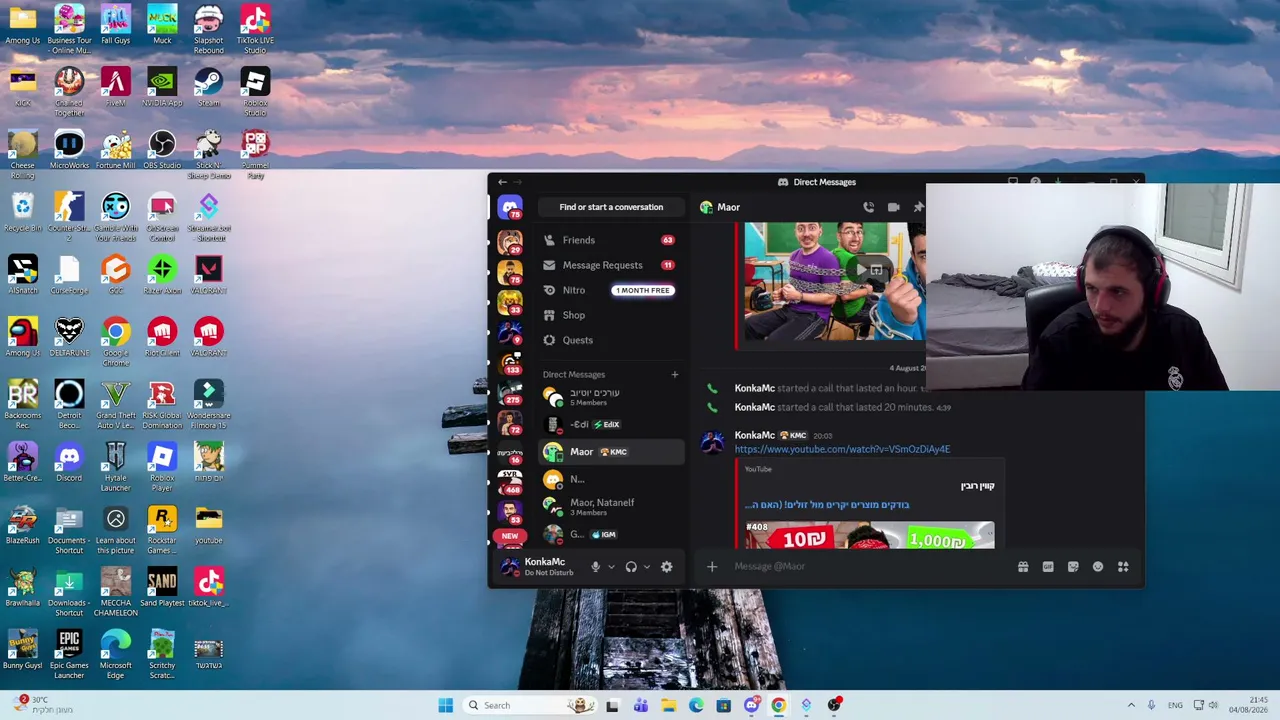Open the עורכים יוטיוב group with 5 members

pos(611,397)
